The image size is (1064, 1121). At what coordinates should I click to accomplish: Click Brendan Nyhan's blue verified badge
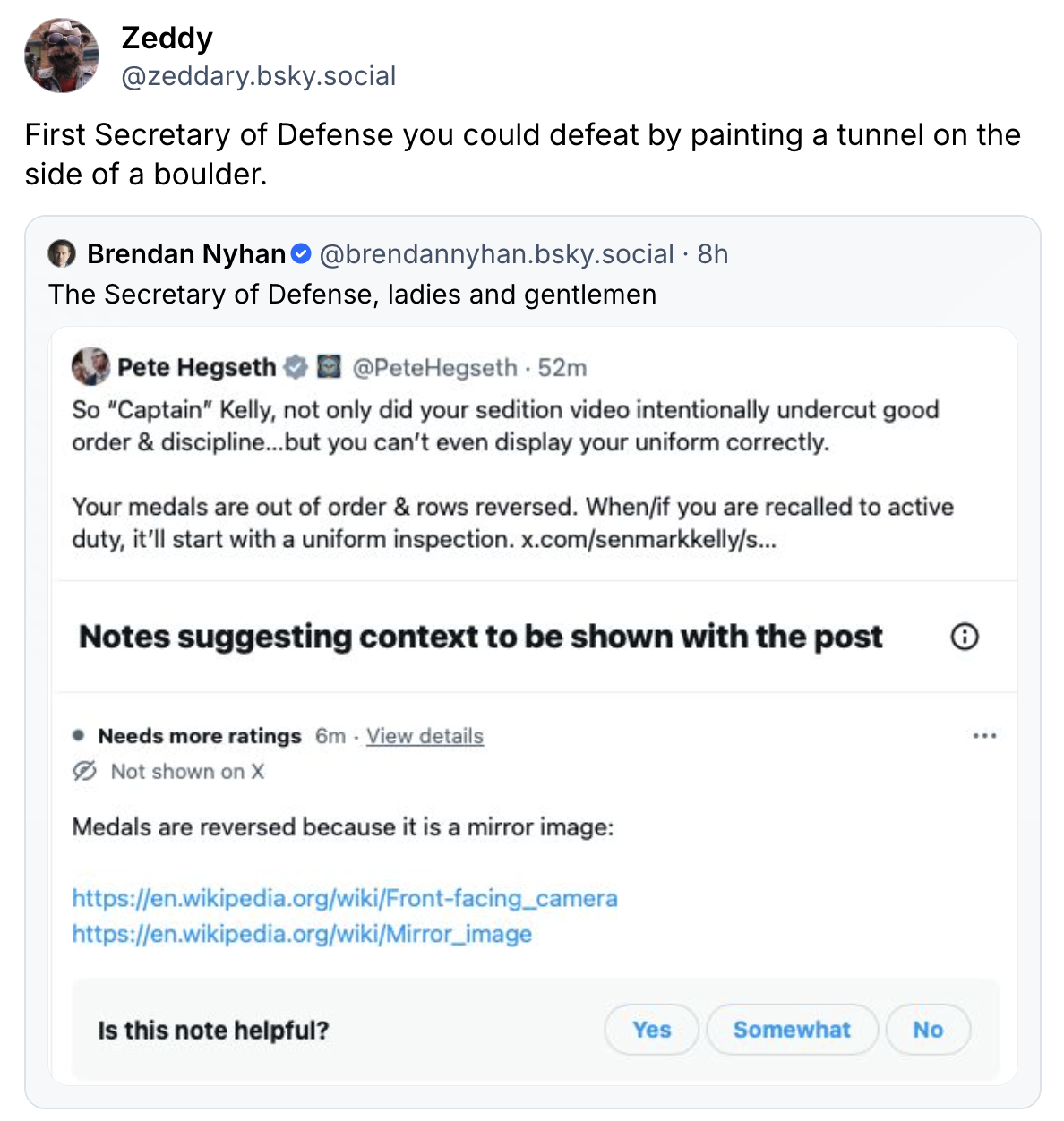302,254
